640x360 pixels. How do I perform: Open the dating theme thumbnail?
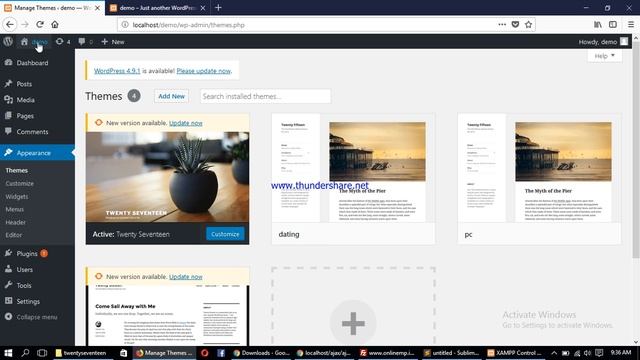tap(353, 168)
